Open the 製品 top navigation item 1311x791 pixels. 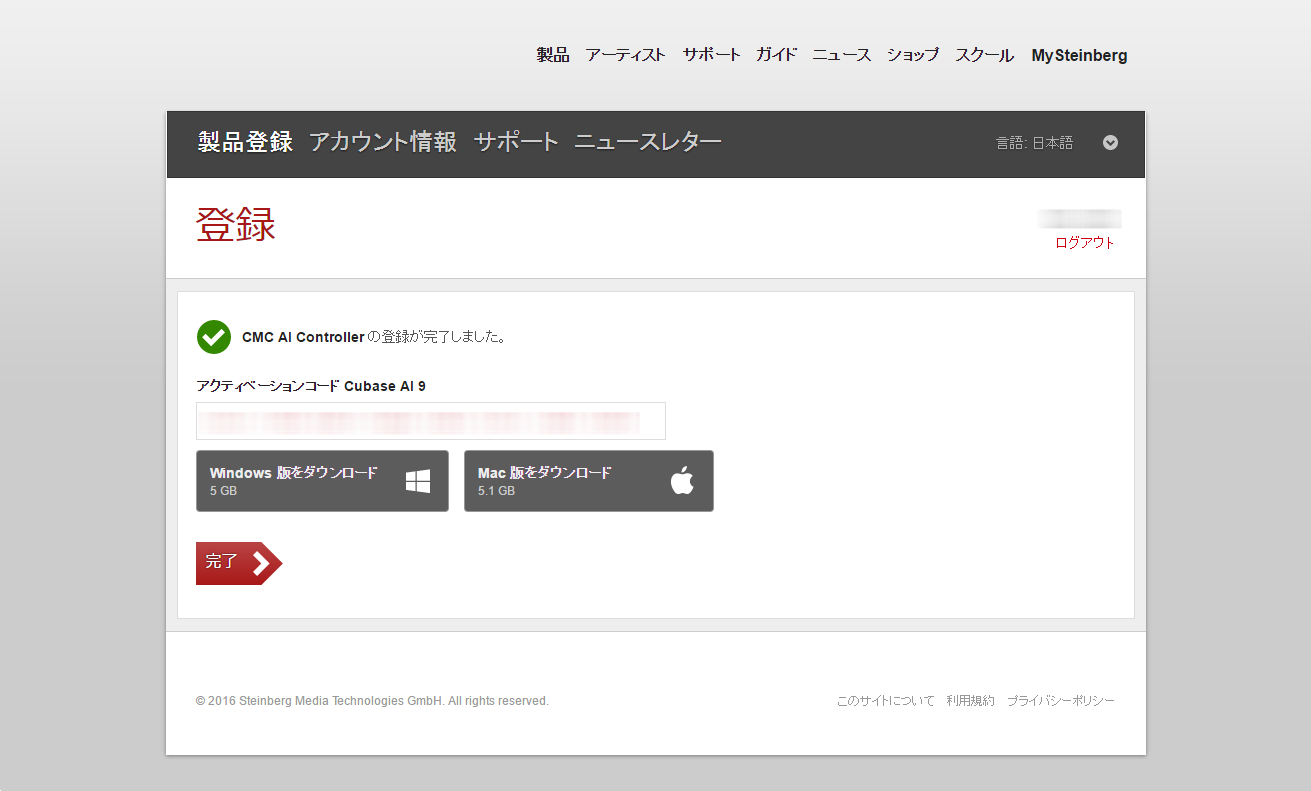pos(553,56)
